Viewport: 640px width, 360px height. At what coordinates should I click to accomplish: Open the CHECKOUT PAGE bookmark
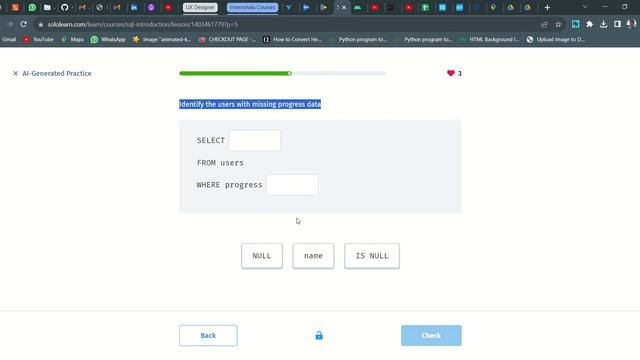(x=227, y=40)
